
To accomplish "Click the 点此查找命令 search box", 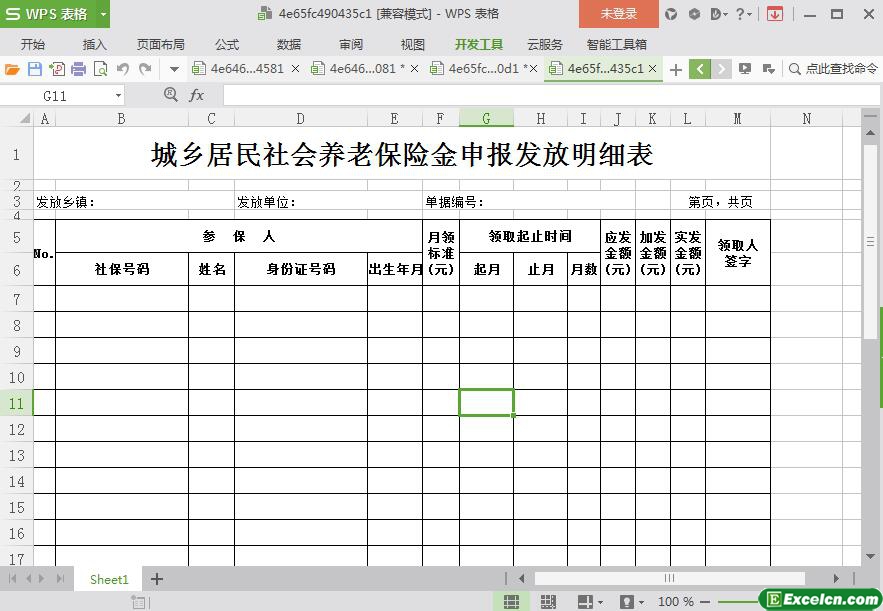I will [x=833, y=69].
